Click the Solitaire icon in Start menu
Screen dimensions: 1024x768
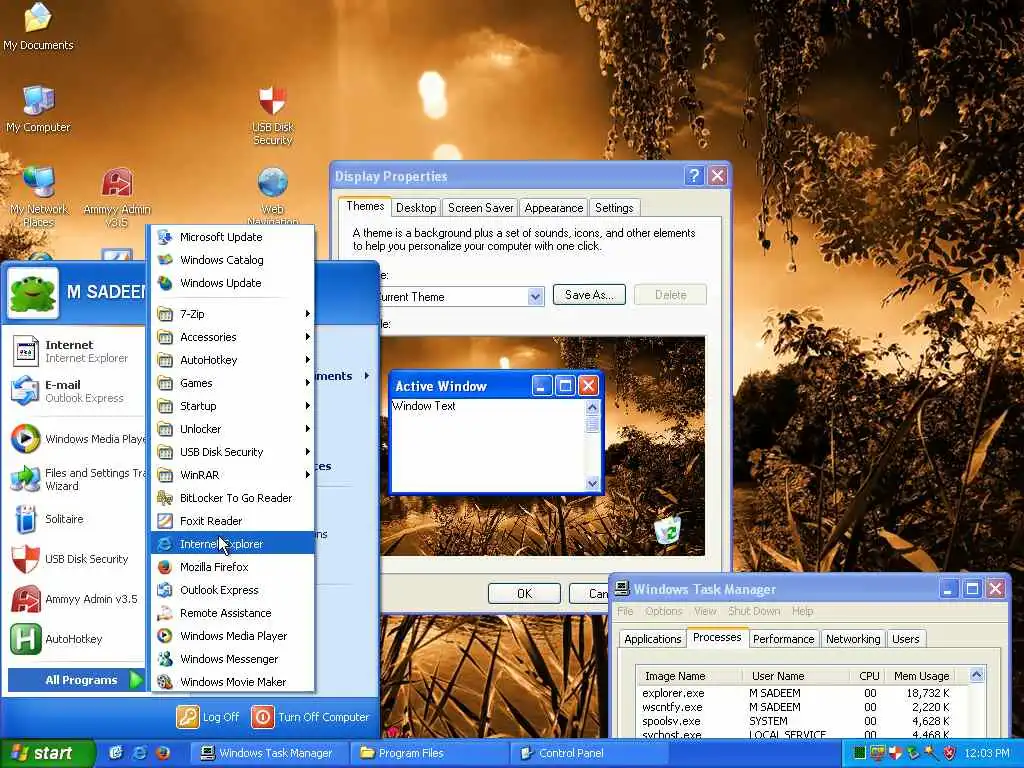click(25, 519)
